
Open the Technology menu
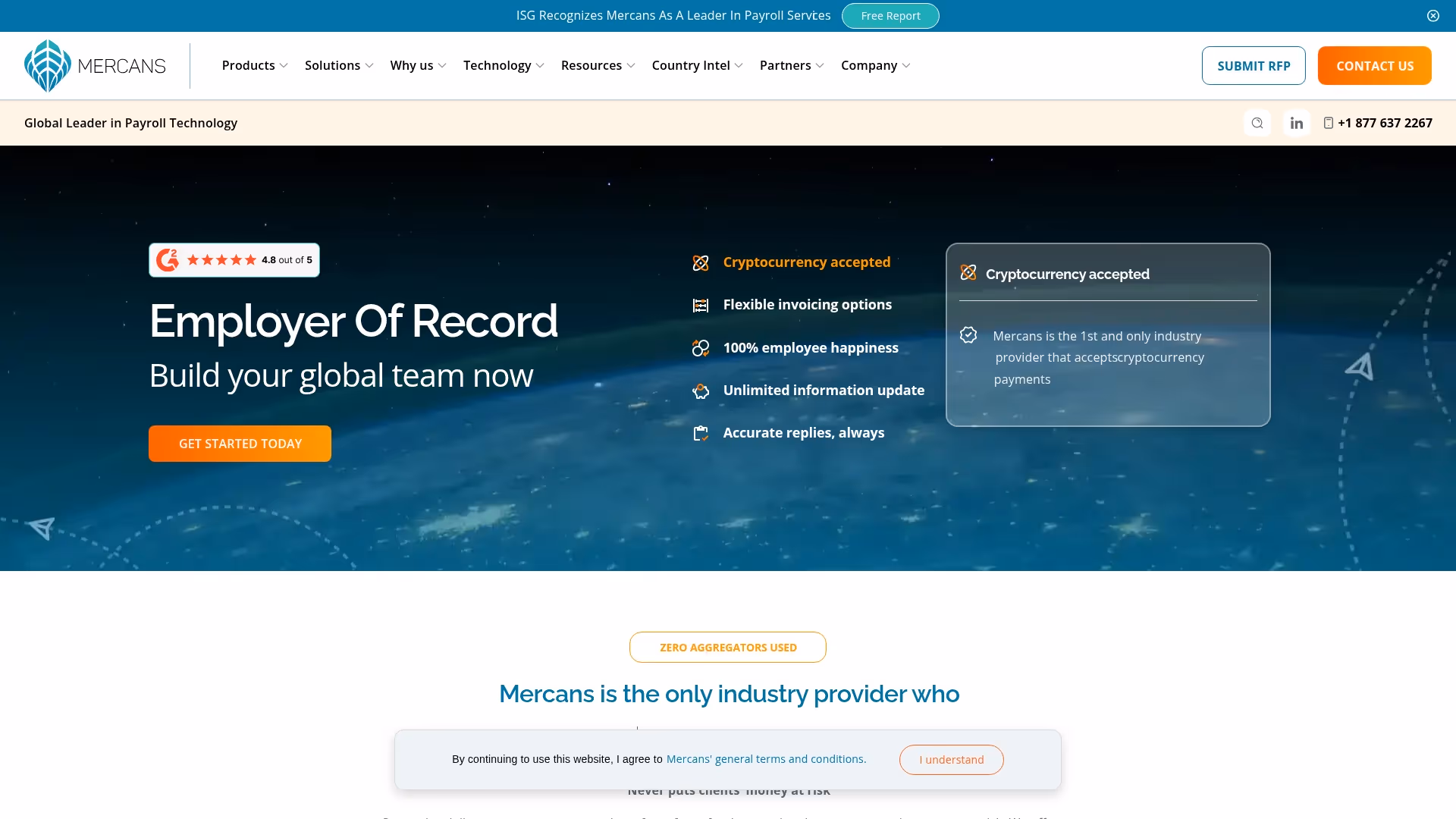point(503,65)
